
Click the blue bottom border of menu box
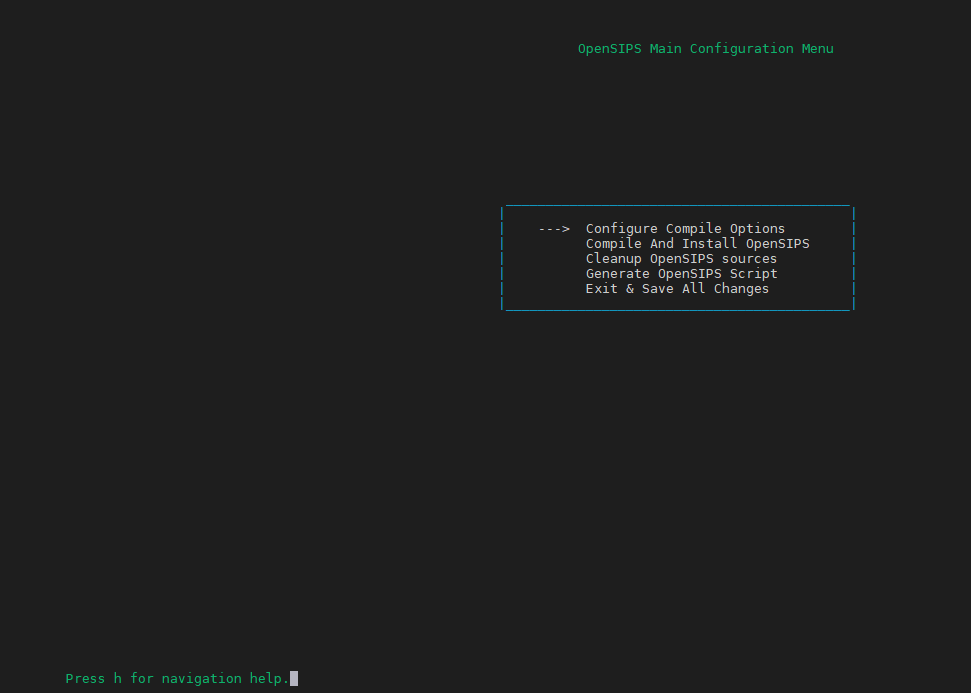pyautogui.click(x=677, y=310)
